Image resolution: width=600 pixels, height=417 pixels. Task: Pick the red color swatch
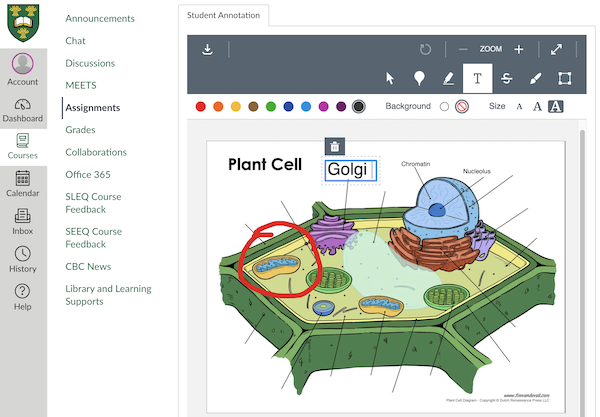[x=201, y=106]
